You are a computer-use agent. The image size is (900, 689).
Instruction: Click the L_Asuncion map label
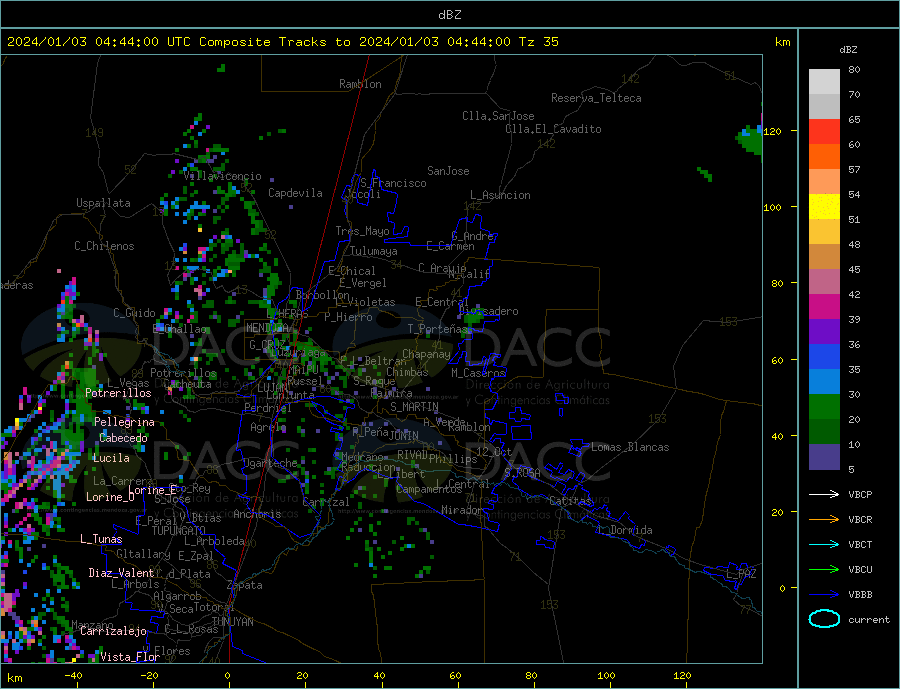click(500, 195)
